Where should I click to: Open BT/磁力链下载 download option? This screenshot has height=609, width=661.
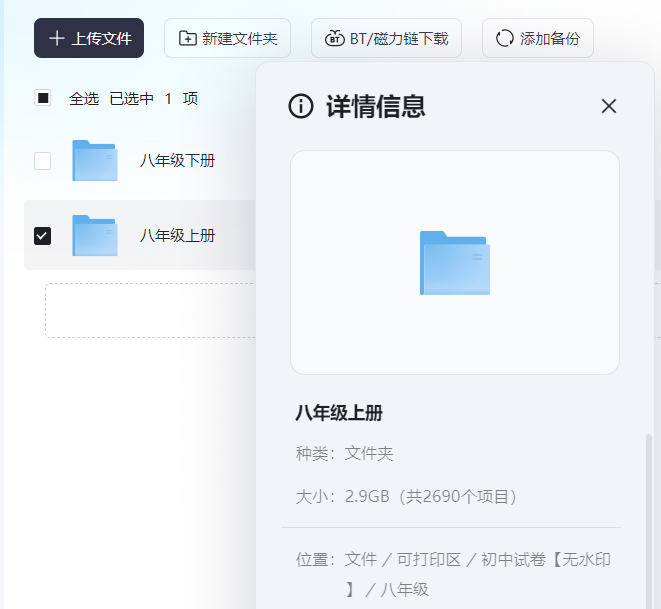click(x=386, y=39)
